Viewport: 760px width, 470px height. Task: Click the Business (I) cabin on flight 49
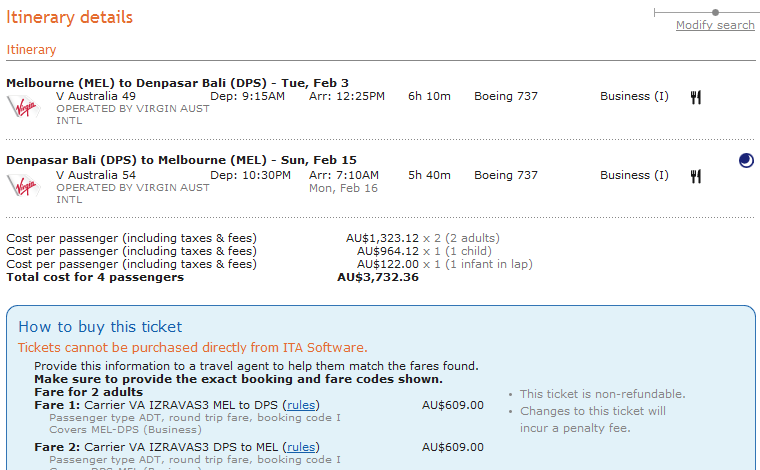[634, 96]
